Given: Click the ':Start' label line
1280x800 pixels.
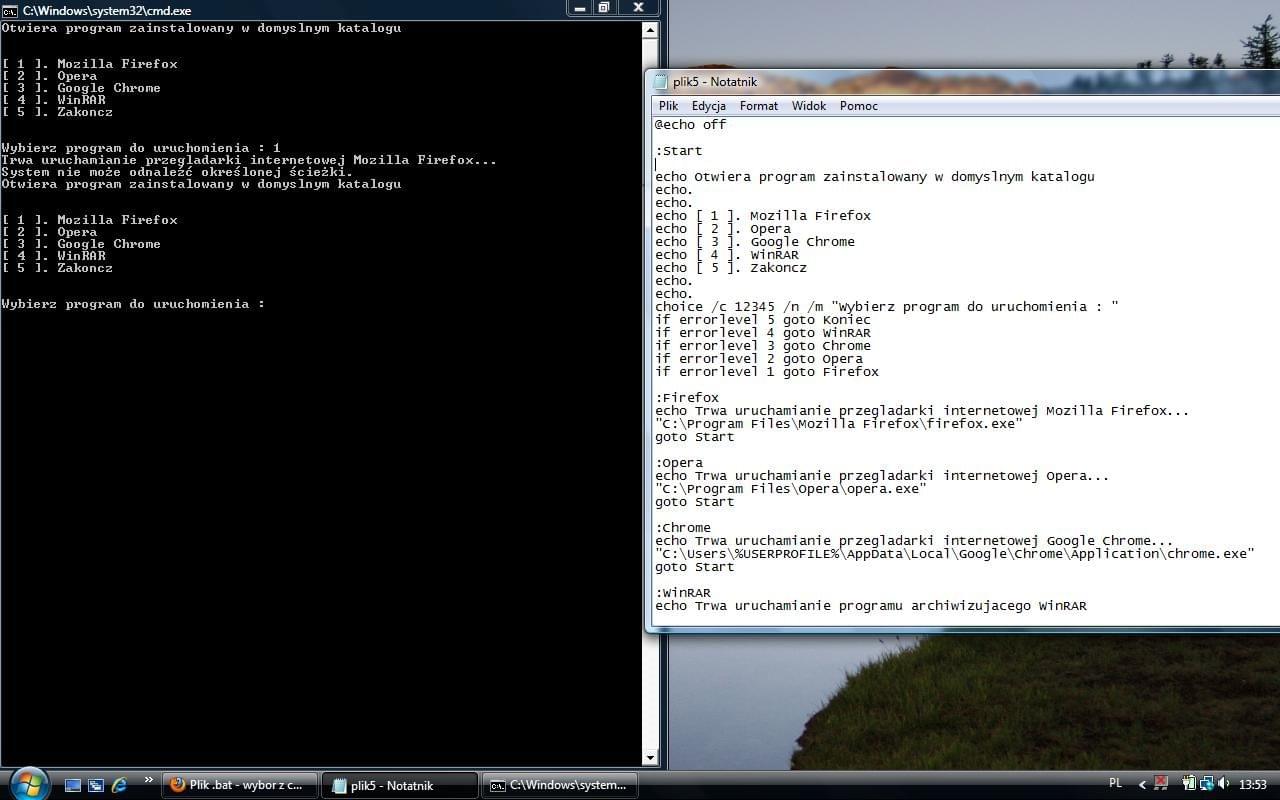Looking at the screenshot, I should tap(679, 151).
